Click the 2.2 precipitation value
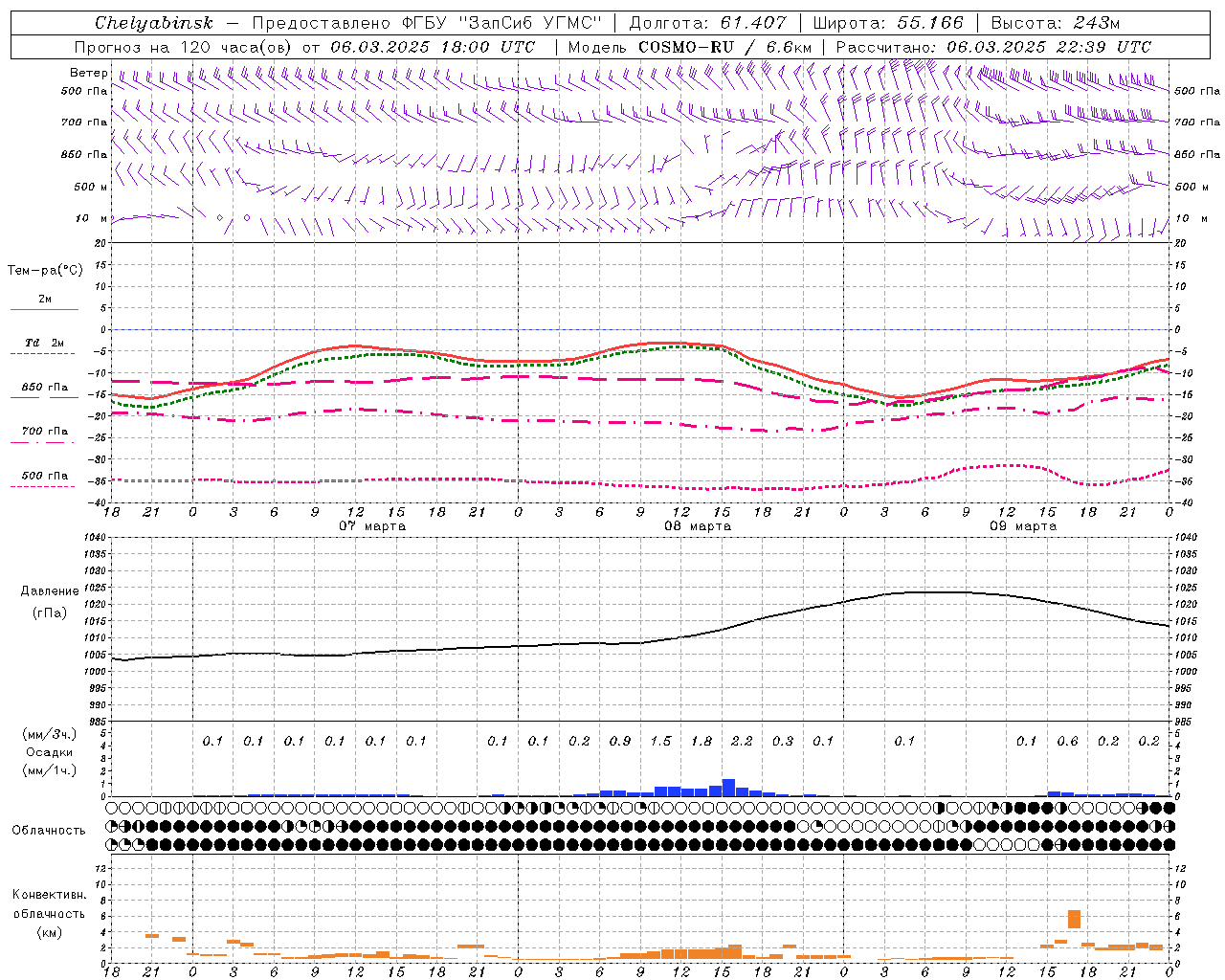This screenshot has height=980, width=1225. click(742, 741)
